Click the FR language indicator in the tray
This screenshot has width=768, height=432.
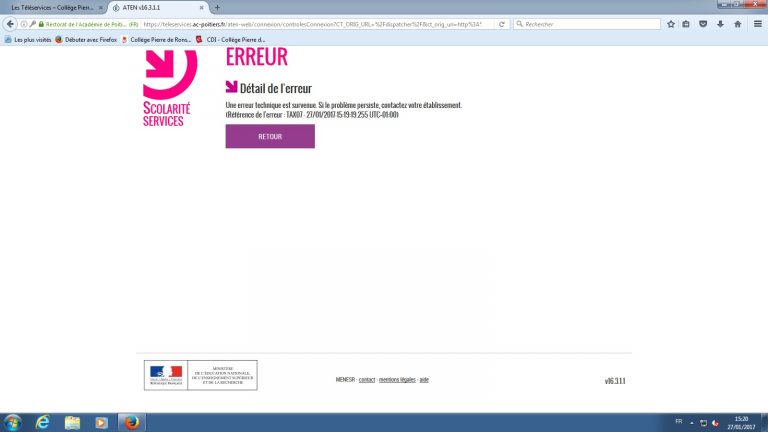tap(678, 422)
